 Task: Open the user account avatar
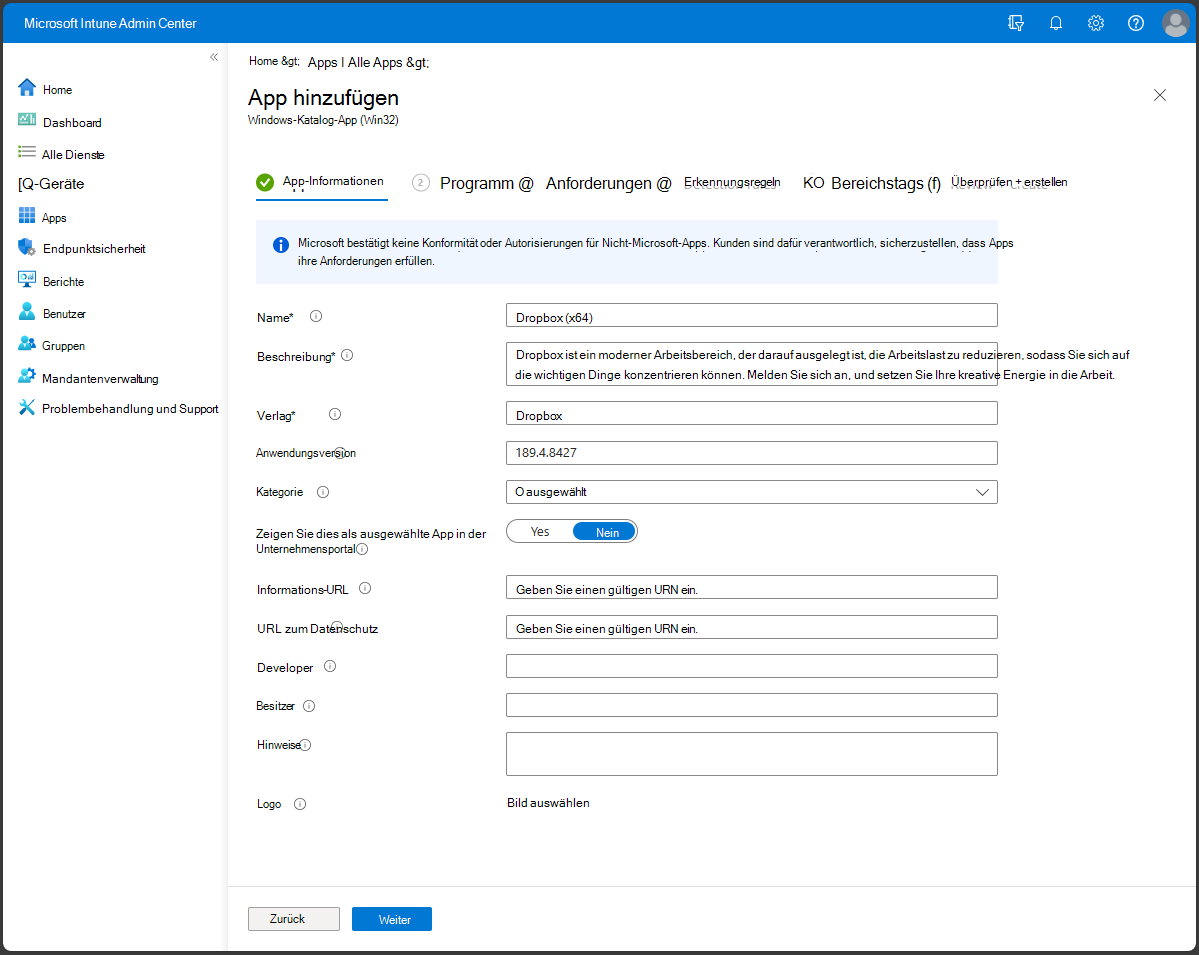(x=1176, y=23)
